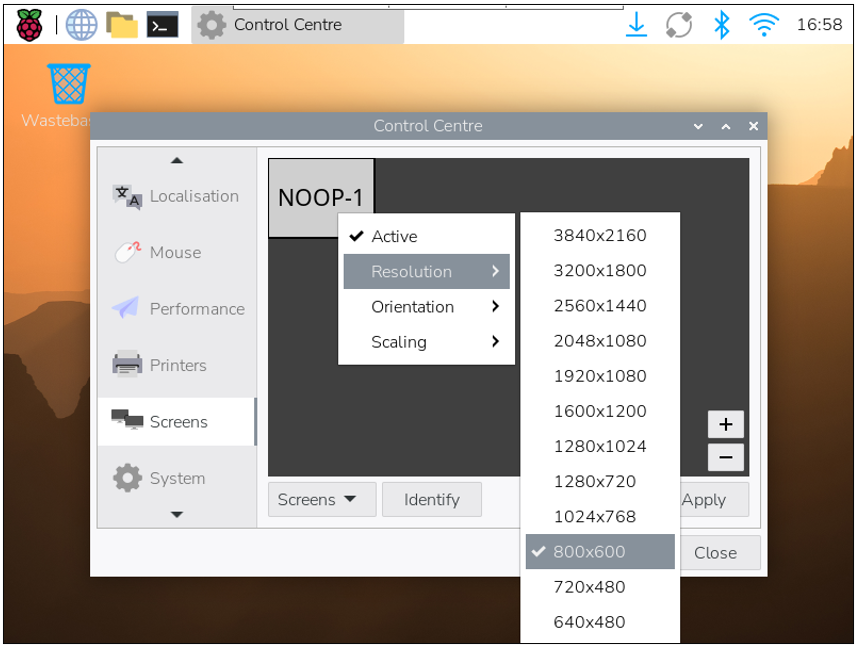Click the sync arrows tray icon
Screen dimensions: 858x649
click(679, 25)
